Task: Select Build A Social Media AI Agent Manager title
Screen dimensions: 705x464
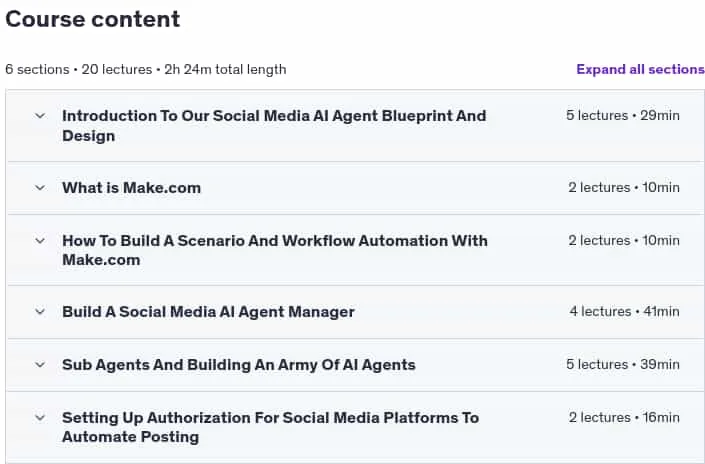Action: click(x=208, y=312)
